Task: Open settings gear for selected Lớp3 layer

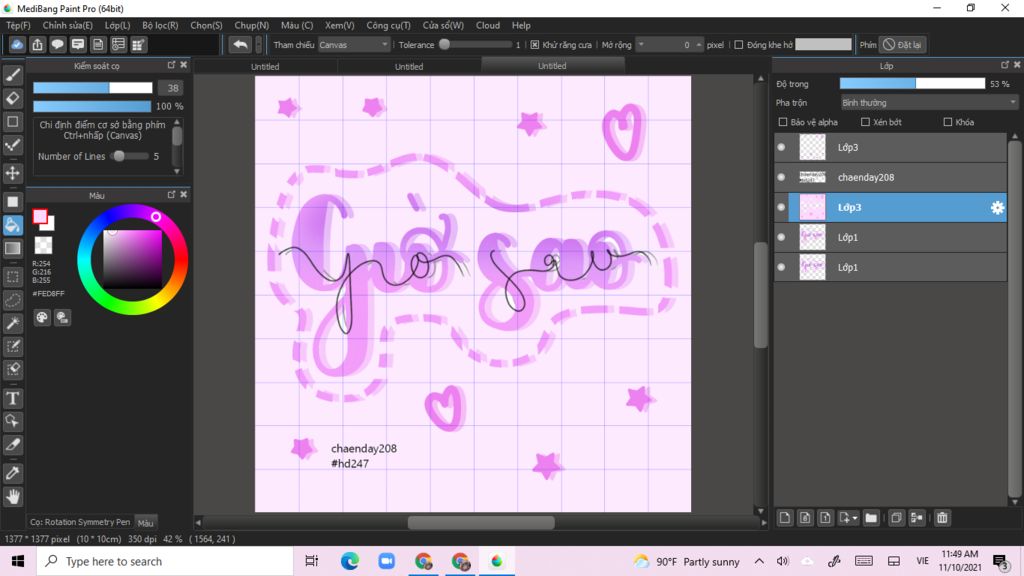Action: [996, 208]
